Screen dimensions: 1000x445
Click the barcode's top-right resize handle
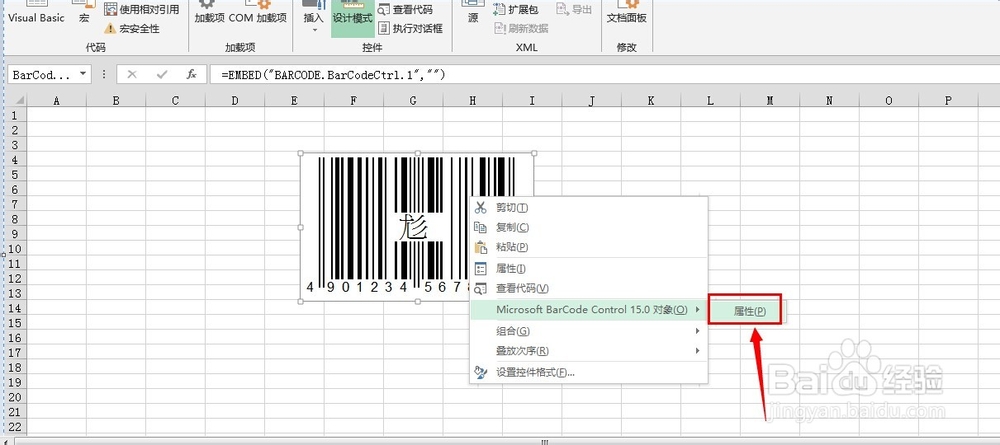534,153
